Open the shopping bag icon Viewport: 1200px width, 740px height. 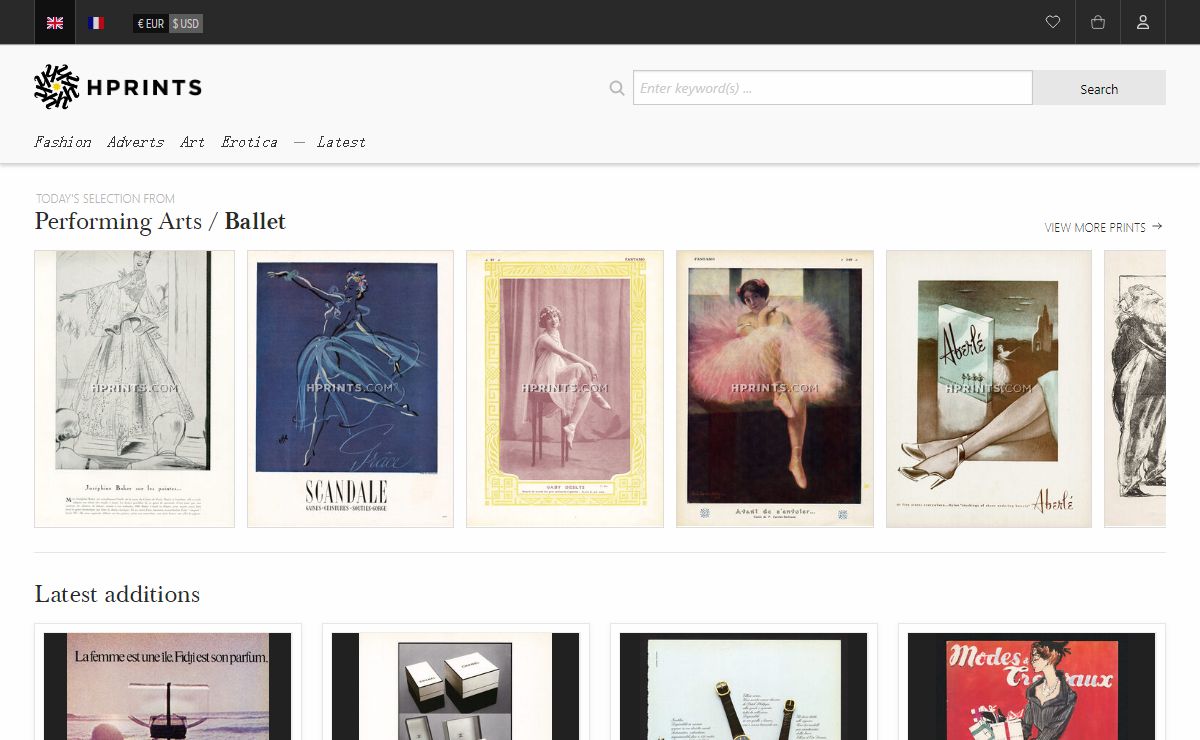[x=1098, y=22]
